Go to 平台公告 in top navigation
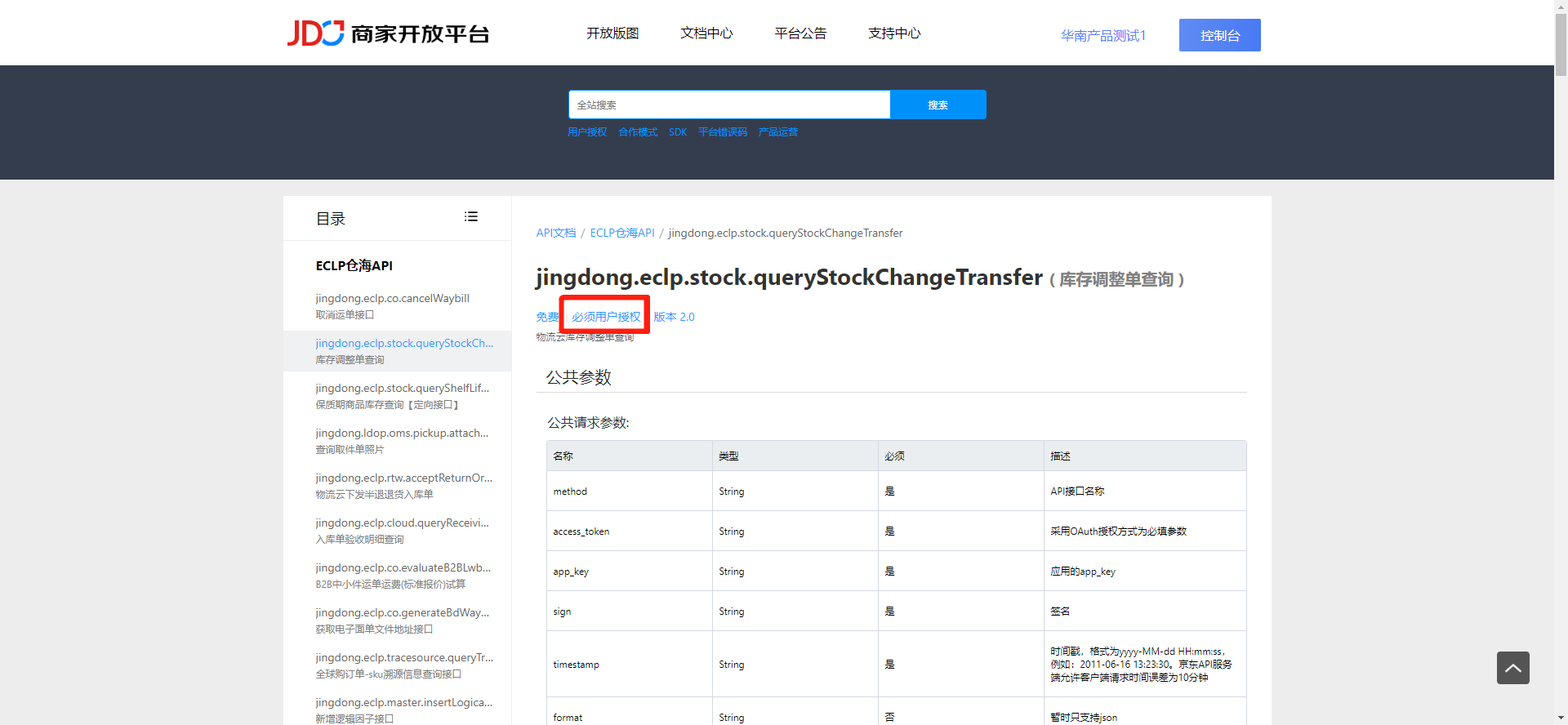The height and width of the screenshot is (725, 1568). pos(800,33)
